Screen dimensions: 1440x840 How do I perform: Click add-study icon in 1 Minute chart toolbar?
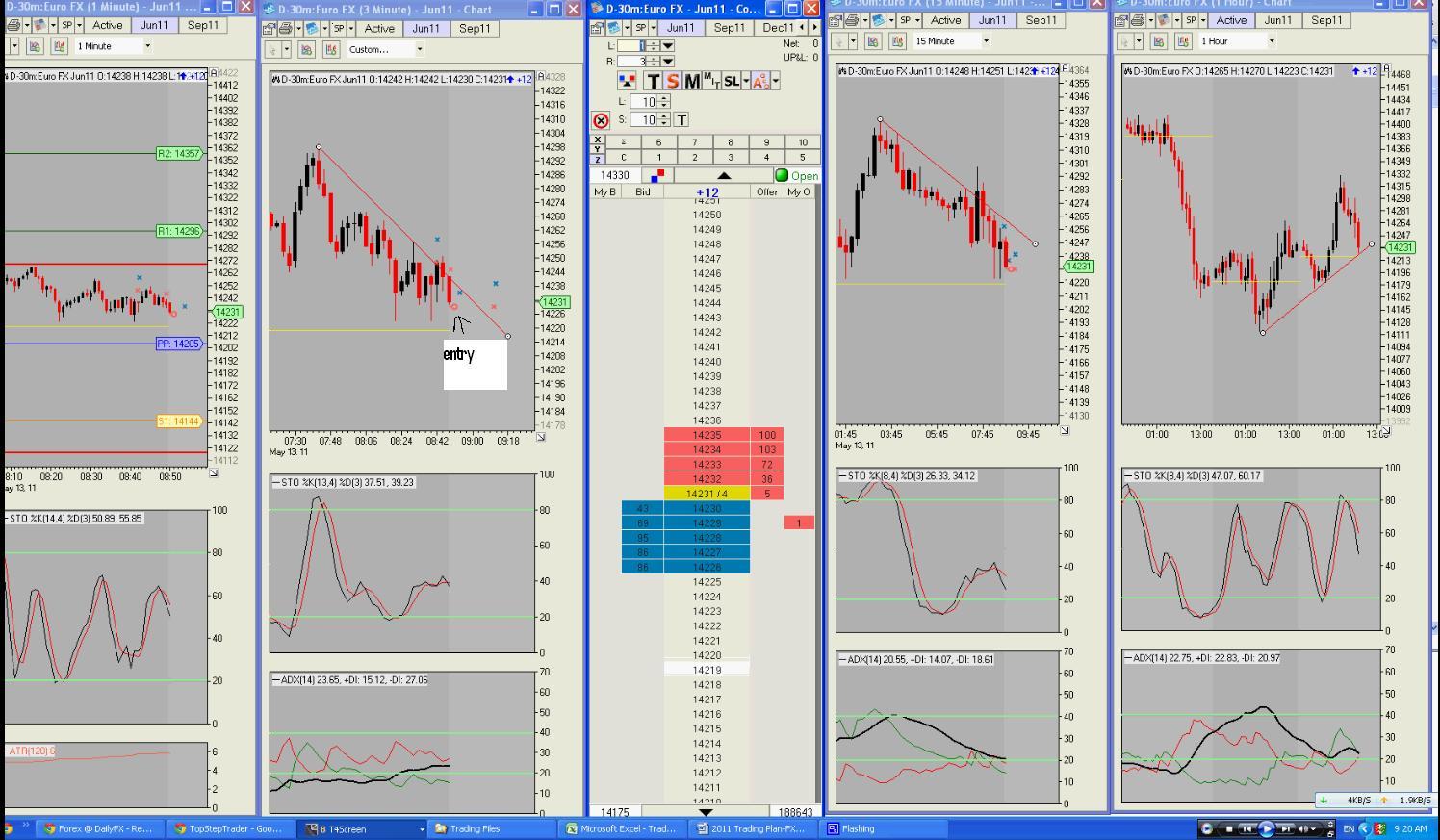(x=36, y=46)
